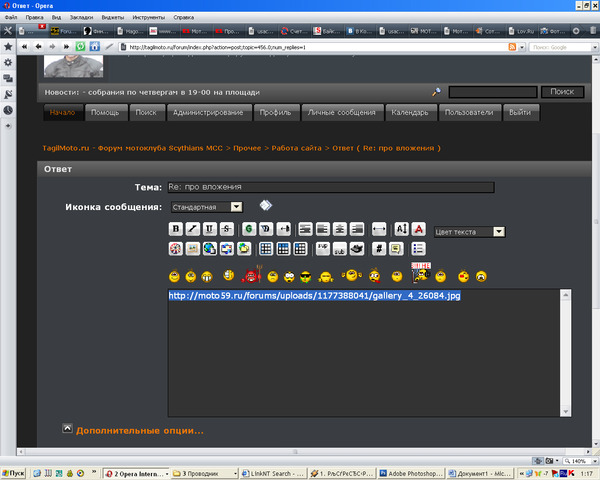The height and width of the screenshot is (480, 600).
Task: Open Администрирование forum tab
Action: click(x=208, y=113)
